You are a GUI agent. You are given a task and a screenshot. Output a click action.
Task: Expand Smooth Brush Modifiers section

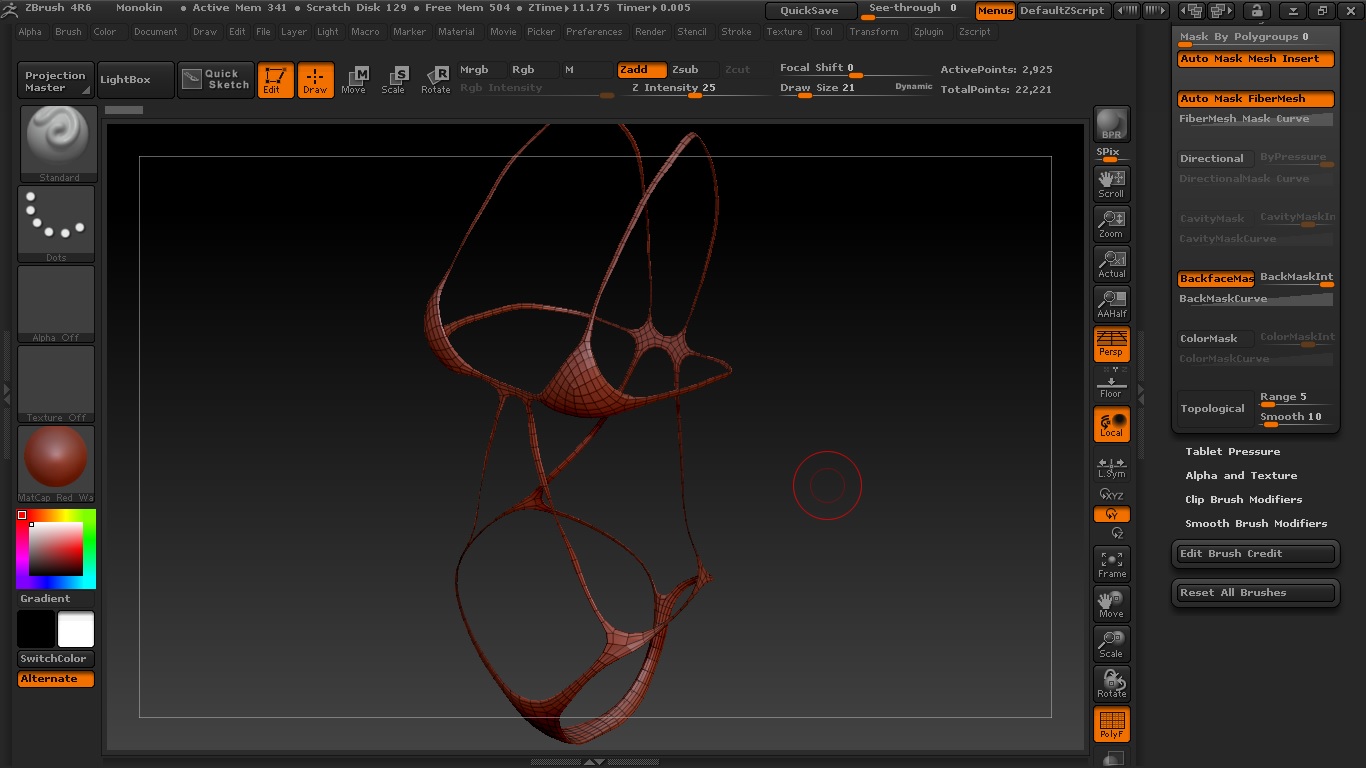tap(1255, 524)
